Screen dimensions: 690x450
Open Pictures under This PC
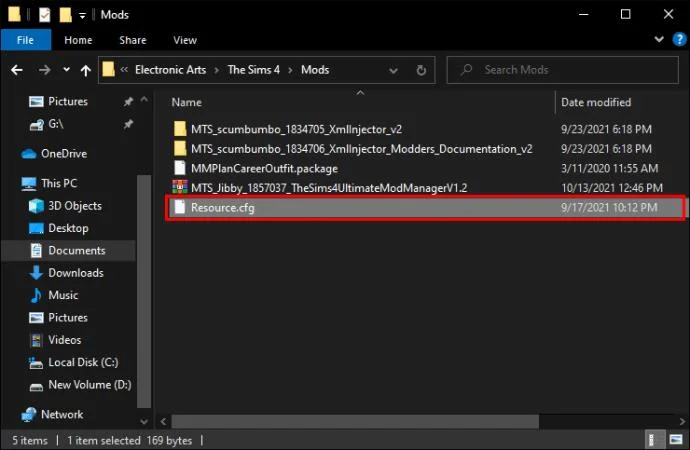[x=68, y=318]
